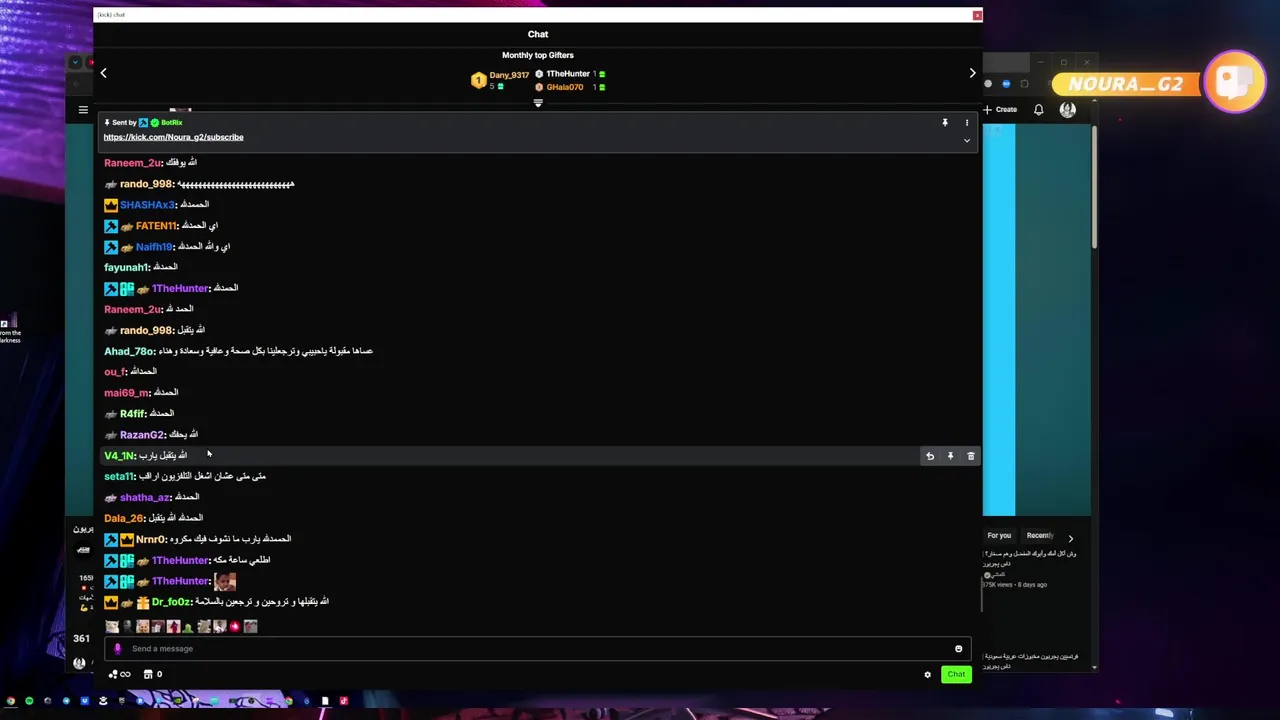Open the Chrome icon in the taskbar
The height and width of the screenshot is (720, 1280).
[10, 701]
